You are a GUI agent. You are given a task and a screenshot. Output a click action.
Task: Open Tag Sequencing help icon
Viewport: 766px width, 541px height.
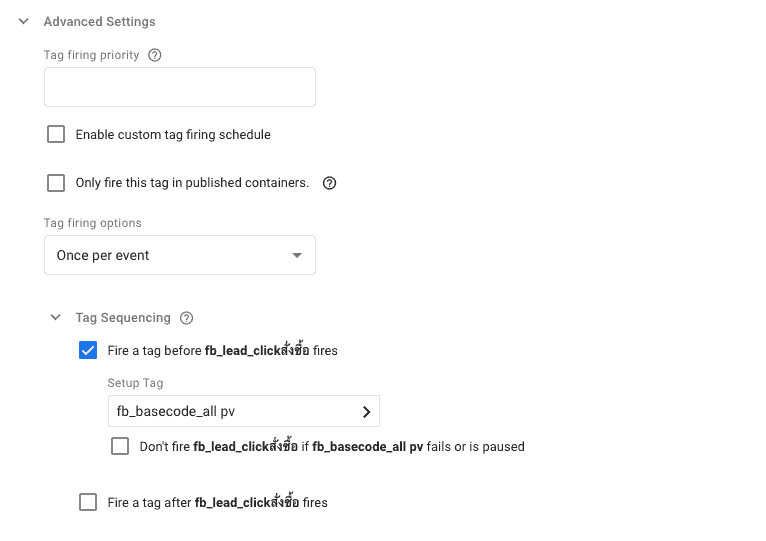click(186, 318)
